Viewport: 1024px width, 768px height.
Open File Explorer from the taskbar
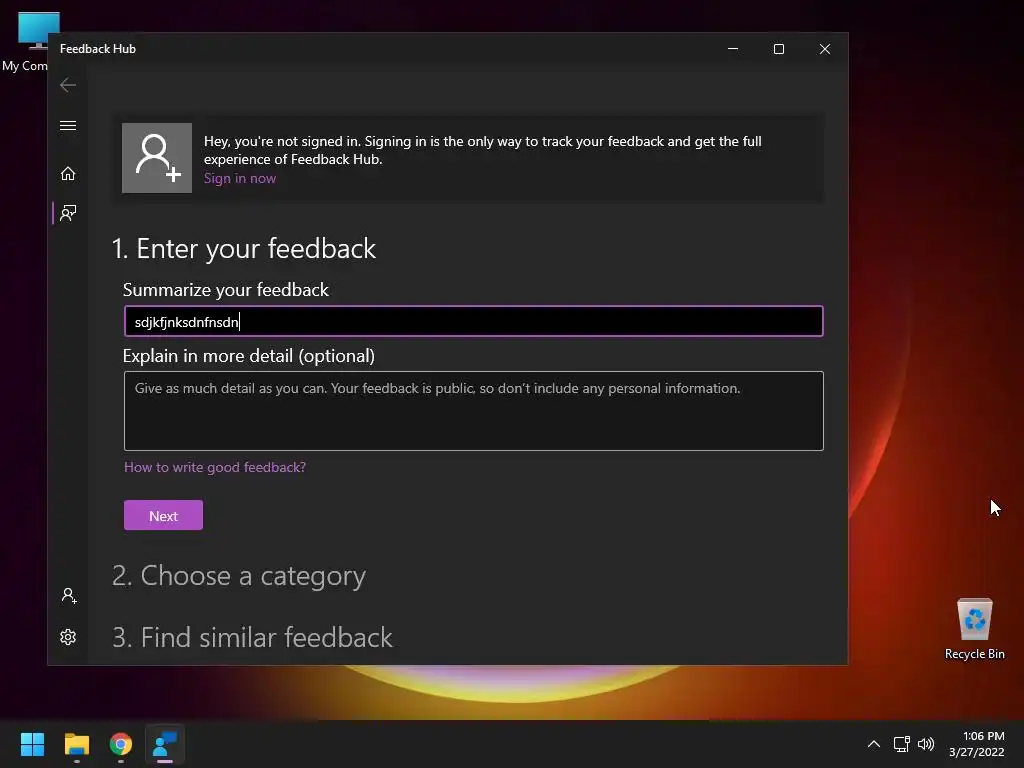76,744
